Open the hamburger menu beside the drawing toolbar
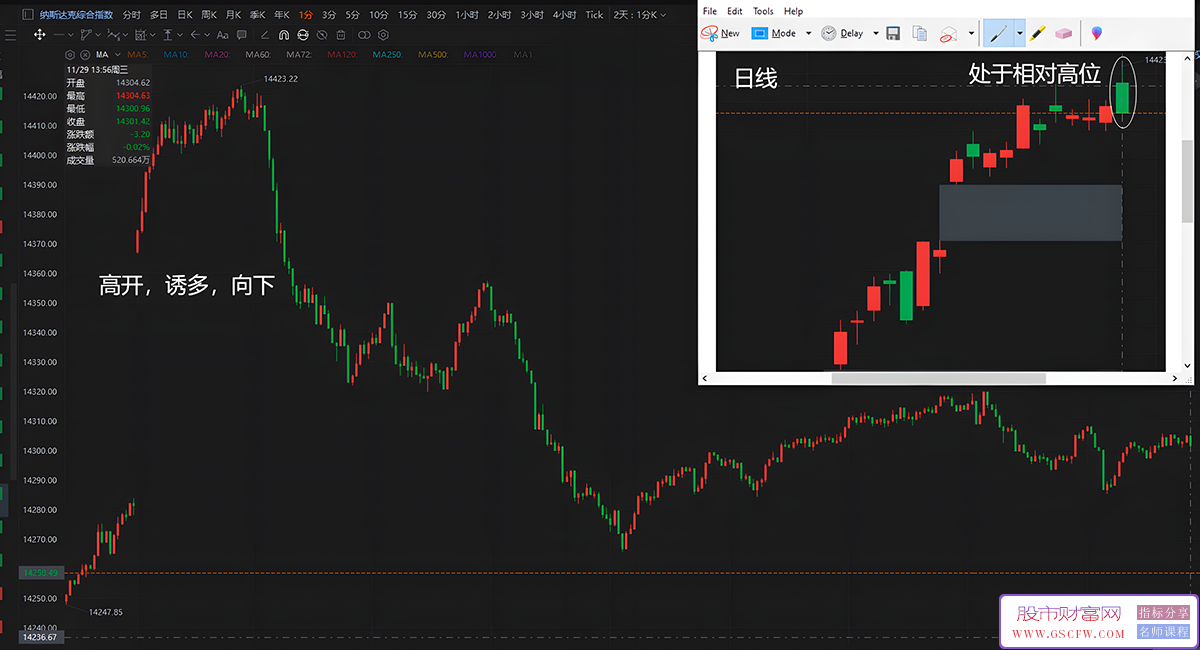This screenshot has height=650, width=1200. click(x=11, y=34)
